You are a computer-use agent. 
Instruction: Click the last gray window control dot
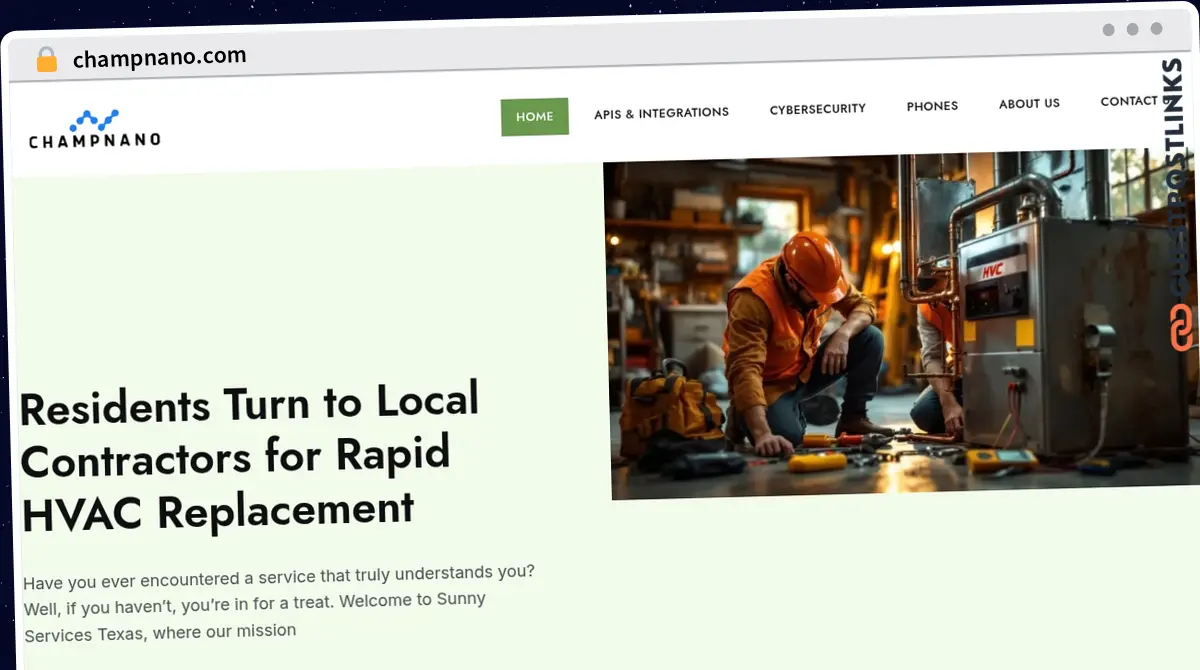(1156, 29)
